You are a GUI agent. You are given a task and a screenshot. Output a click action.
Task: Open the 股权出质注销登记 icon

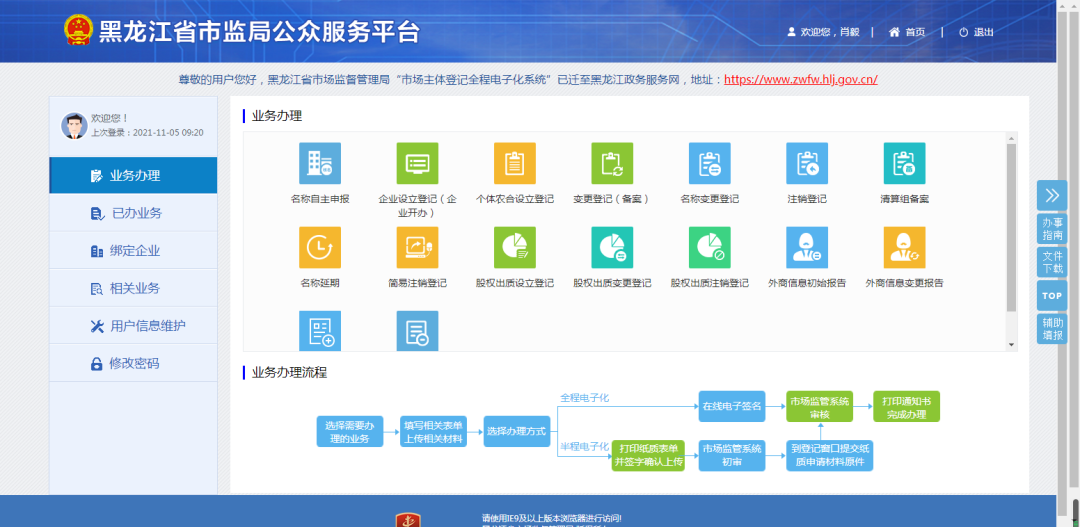click(x=709, y=247)
